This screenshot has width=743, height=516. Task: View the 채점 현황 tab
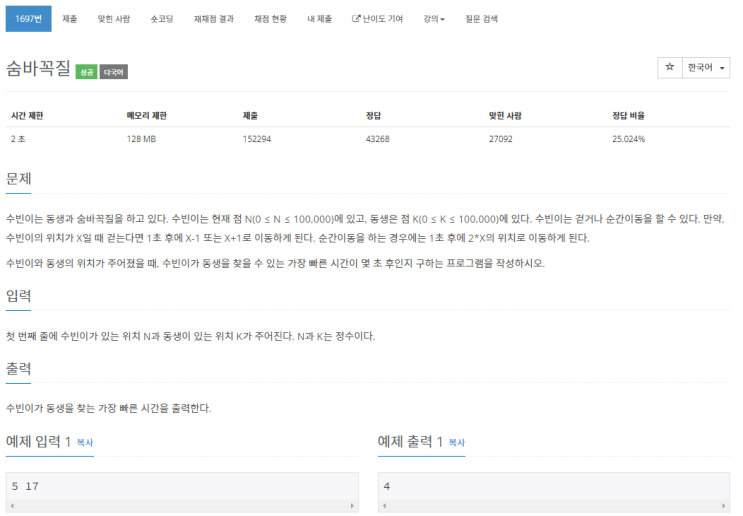(271, 19)
